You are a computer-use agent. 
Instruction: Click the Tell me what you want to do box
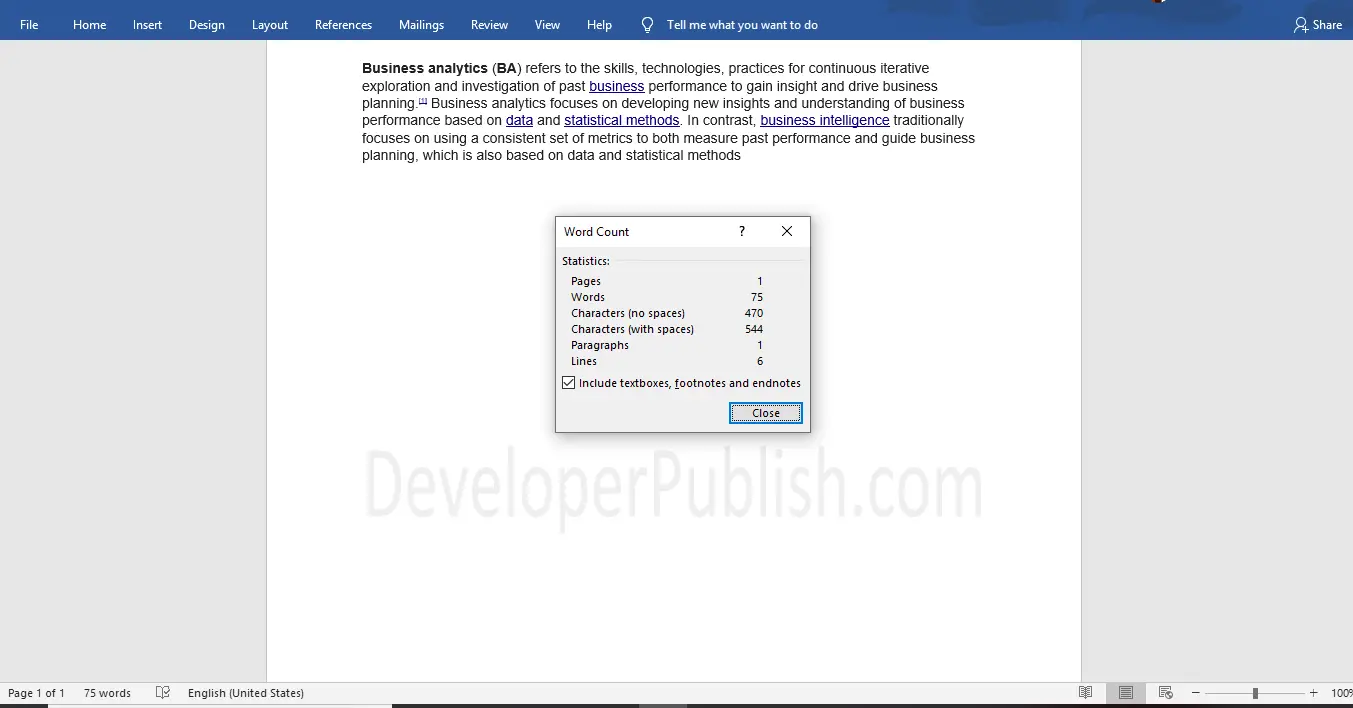pos(742,25)
